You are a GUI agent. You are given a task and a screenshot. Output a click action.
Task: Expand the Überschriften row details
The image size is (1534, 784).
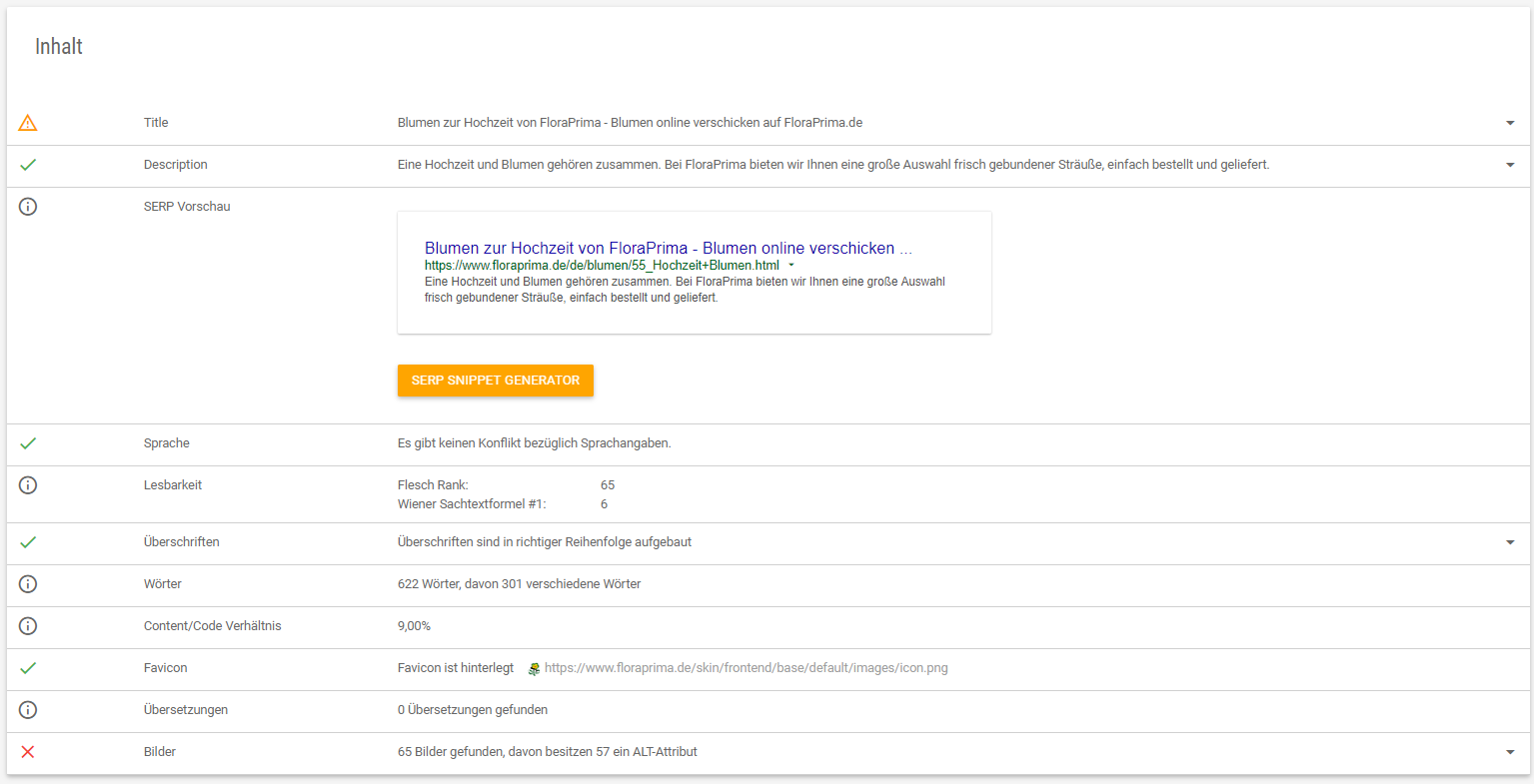[x=1510, y=542]
